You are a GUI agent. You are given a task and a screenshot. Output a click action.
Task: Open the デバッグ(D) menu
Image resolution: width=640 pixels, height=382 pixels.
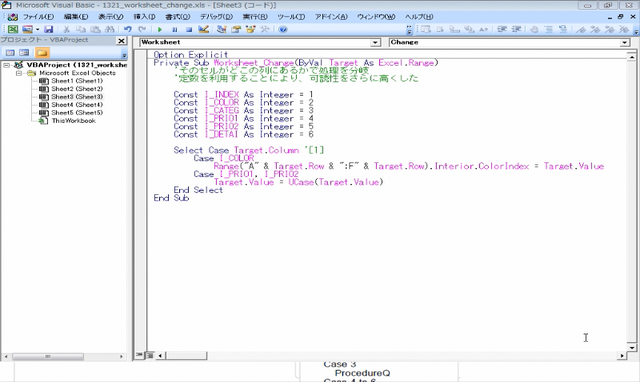216,17
